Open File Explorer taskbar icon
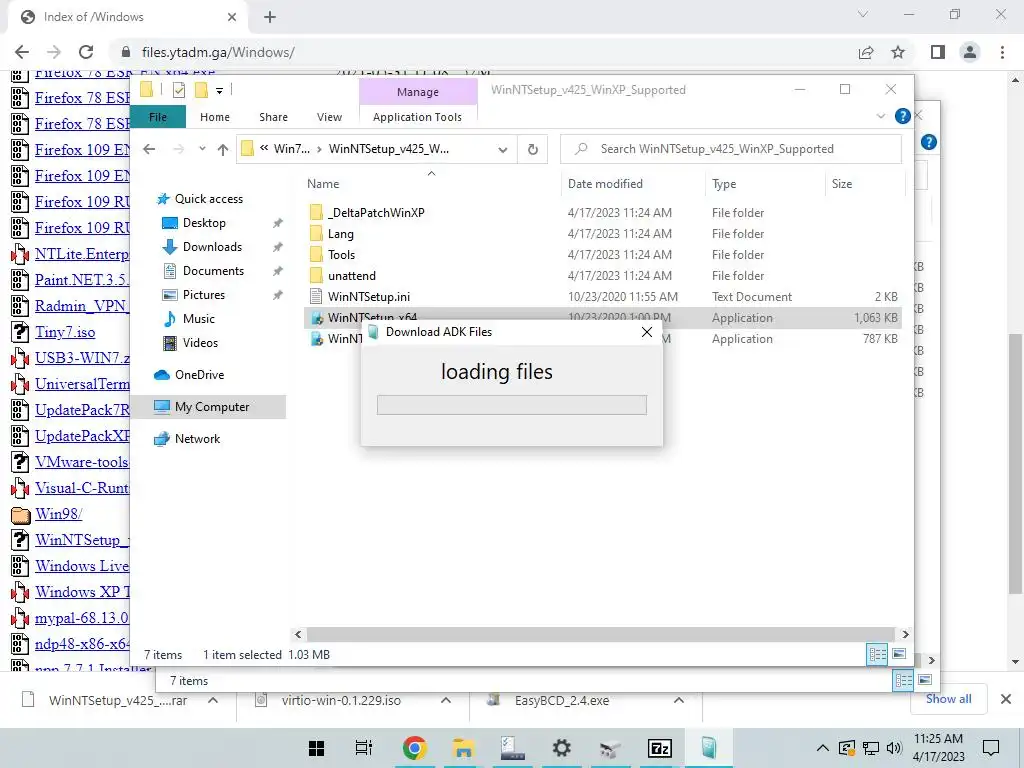This screenshot has height=768, width=1024. [x=463, y=748]
